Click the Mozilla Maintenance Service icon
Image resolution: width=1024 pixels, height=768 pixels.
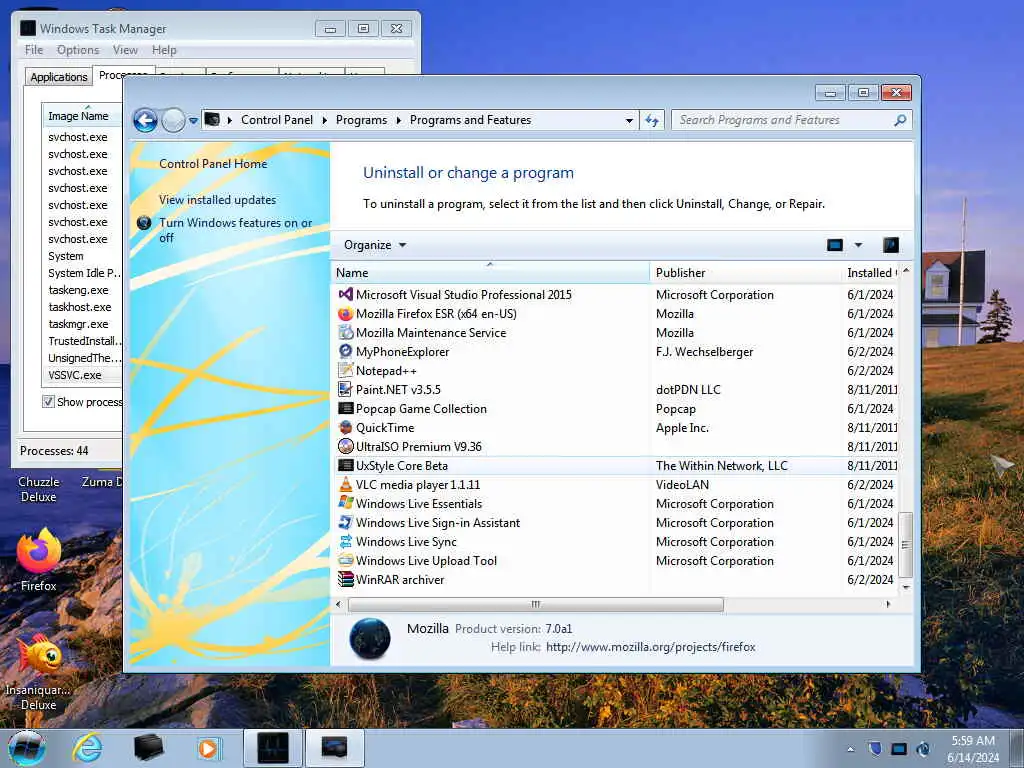pos(345,332)
